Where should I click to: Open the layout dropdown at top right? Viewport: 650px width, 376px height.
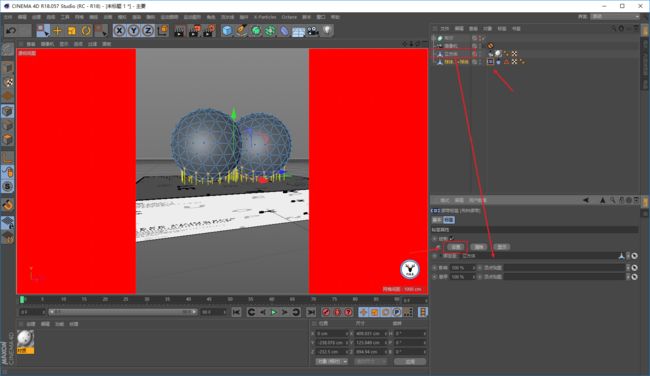(x=615, y=17)
